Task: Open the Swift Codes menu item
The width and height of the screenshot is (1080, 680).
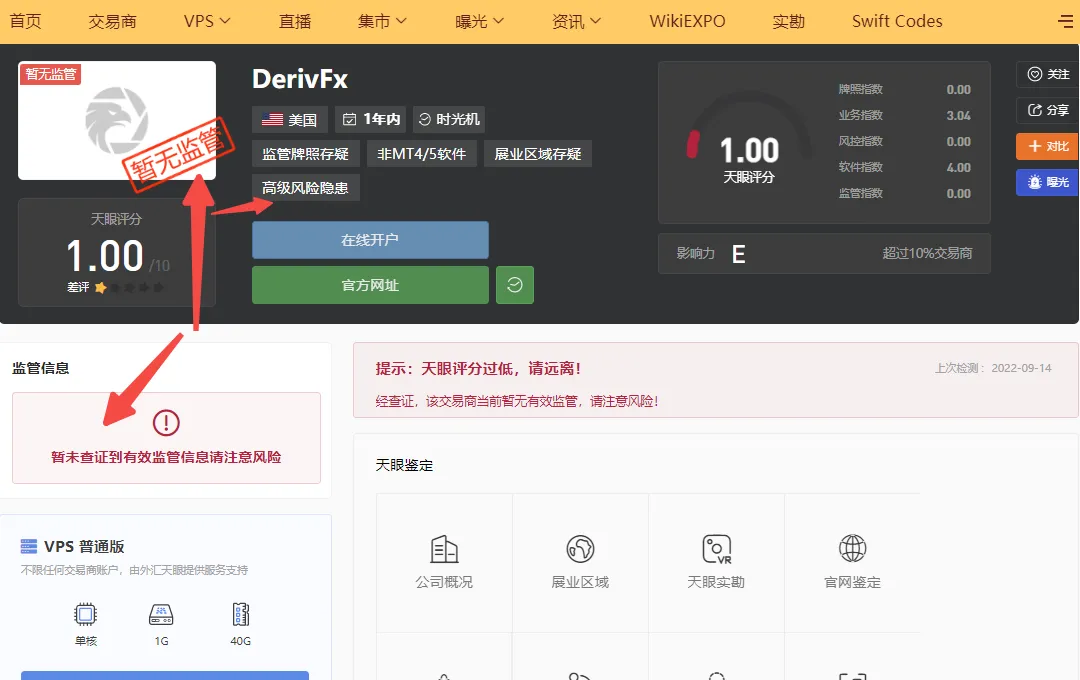Action: click(x=897, y=21)
